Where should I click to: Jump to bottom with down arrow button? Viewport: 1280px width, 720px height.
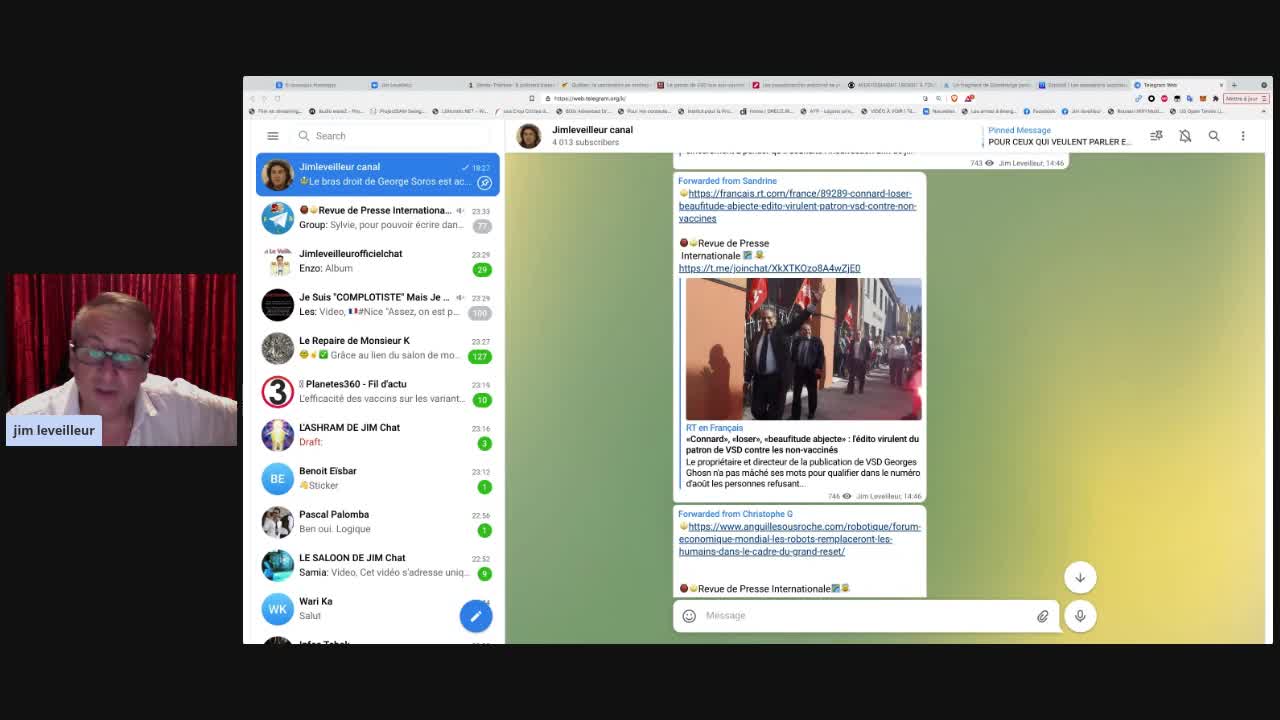click(x=1080, y=577)
